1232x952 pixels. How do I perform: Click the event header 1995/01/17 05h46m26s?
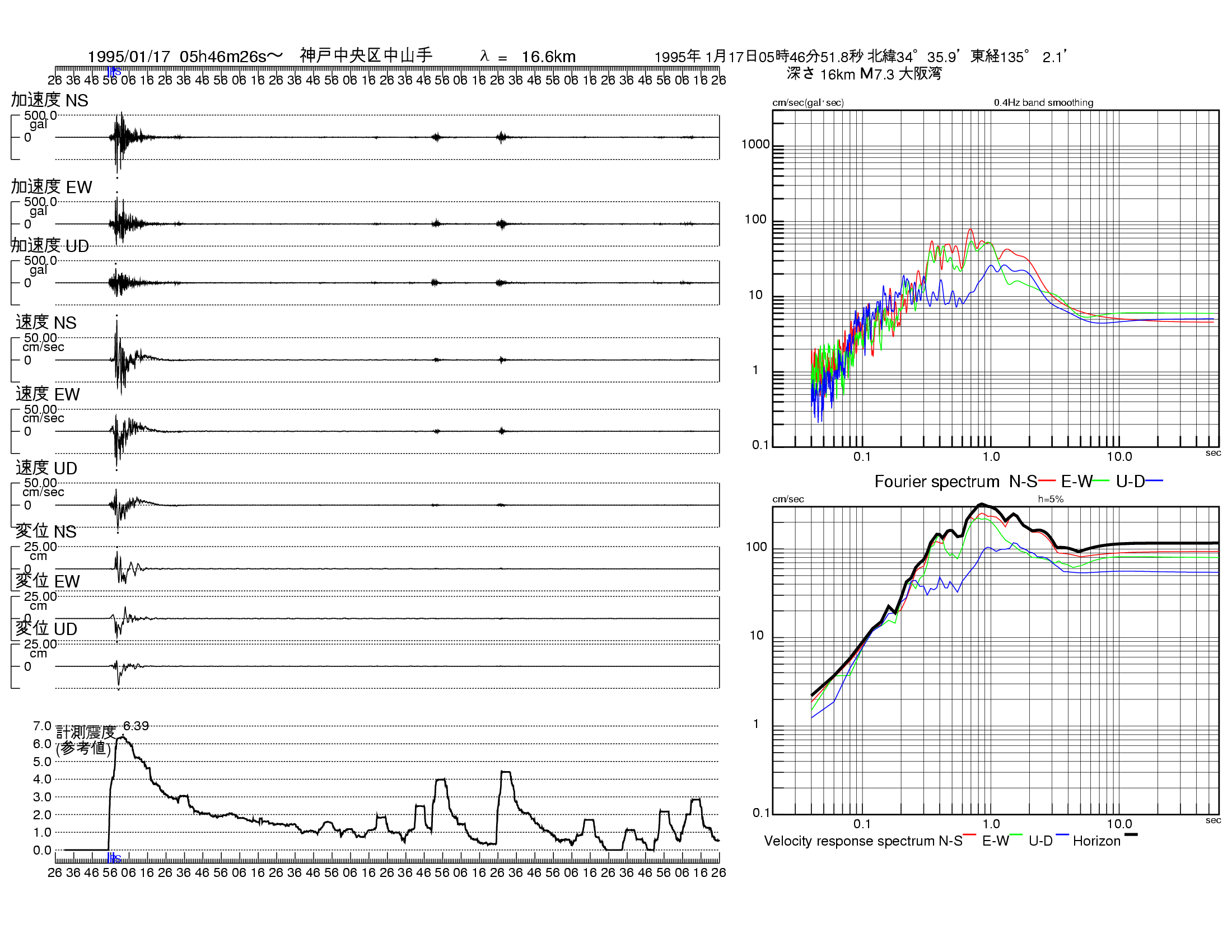click(186, 55)
